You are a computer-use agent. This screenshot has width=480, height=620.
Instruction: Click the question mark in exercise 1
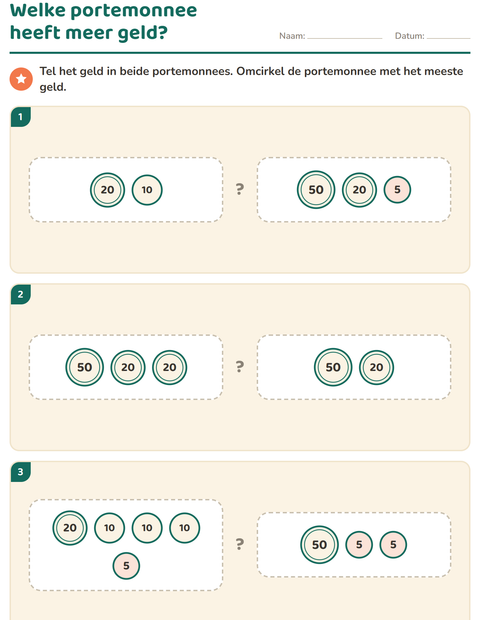240,189
